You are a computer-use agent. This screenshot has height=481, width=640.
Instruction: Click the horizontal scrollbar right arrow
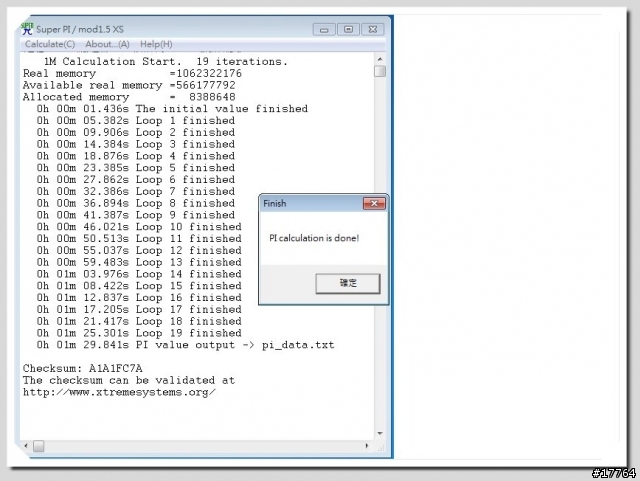(x=367, y=446)
